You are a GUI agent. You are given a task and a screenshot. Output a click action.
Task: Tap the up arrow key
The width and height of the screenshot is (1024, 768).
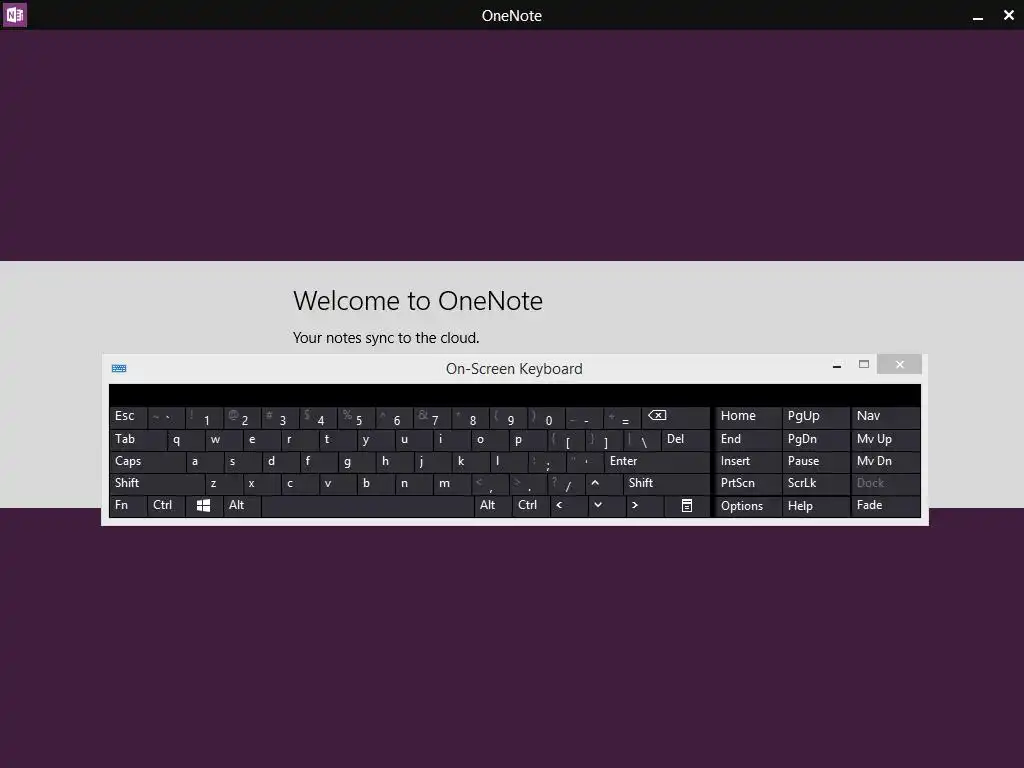(x=604, y=483)
